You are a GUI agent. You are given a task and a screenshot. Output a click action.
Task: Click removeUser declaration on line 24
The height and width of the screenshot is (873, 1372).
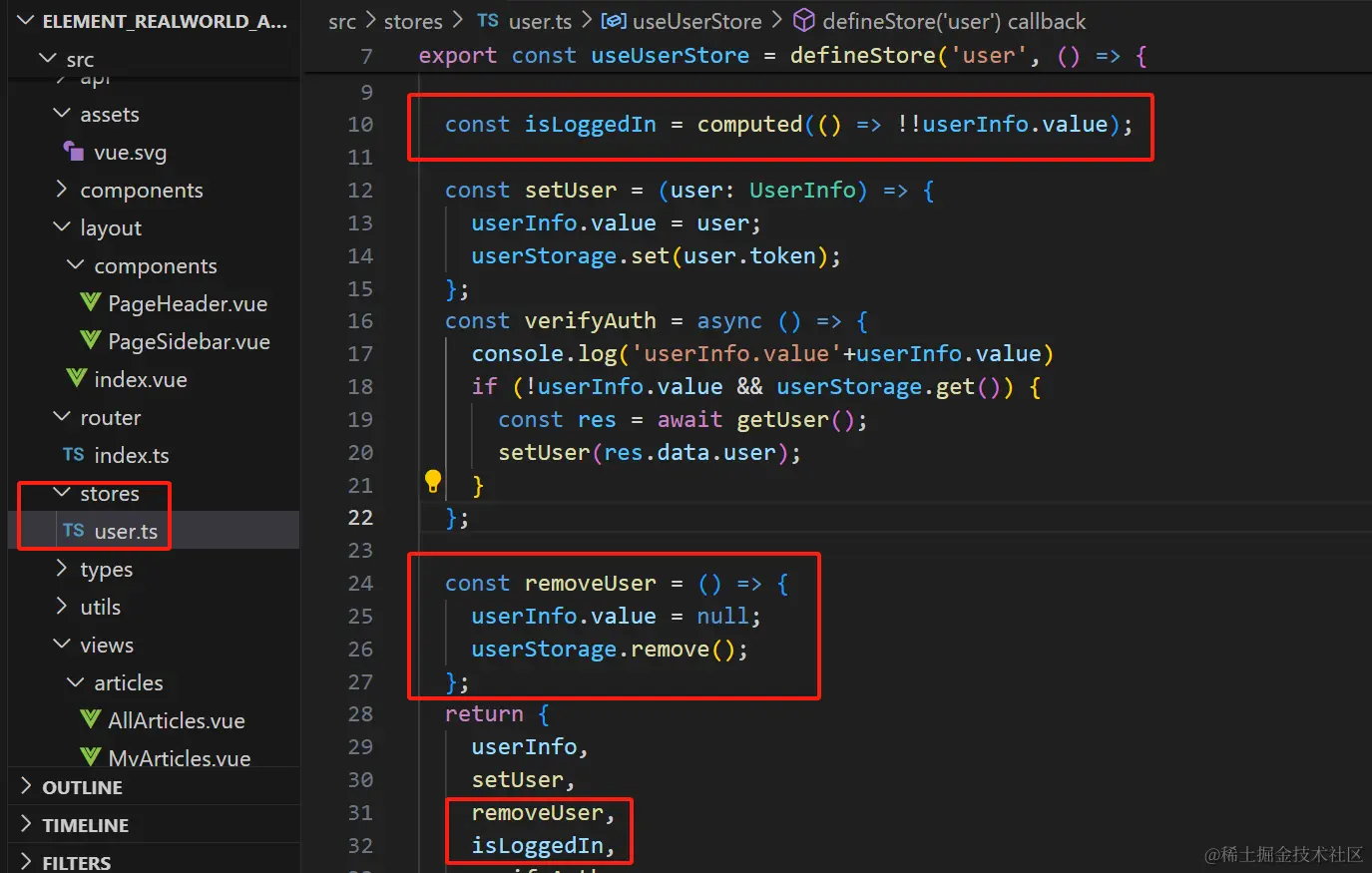[x=591, y=583]
